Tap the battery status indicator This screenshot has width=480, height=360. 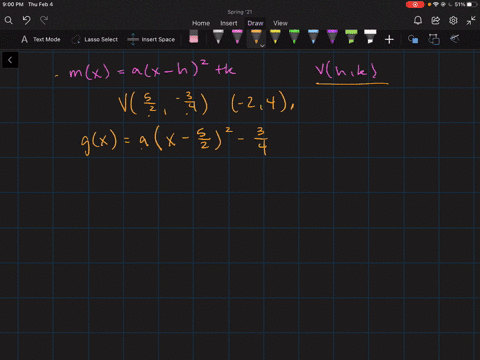(466, 4)
